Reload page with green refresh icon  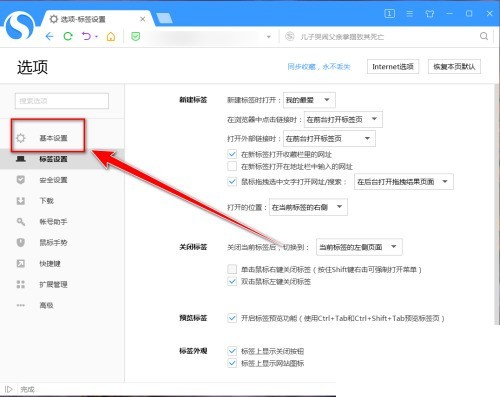pyautogui.click(x=68, y=36)
